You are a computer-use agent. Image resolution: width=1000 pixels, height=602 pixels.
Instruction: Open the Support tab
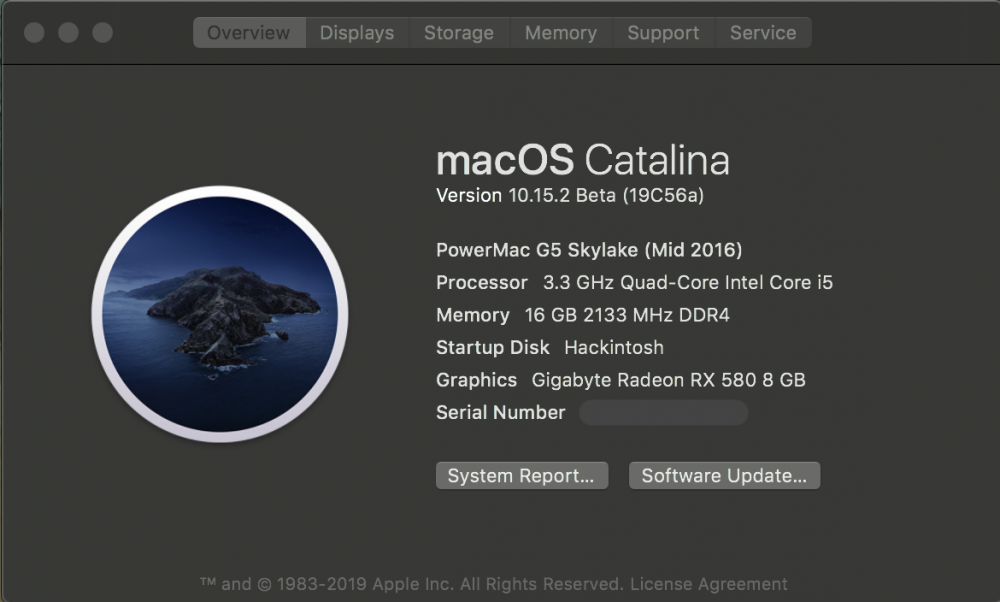663,33
